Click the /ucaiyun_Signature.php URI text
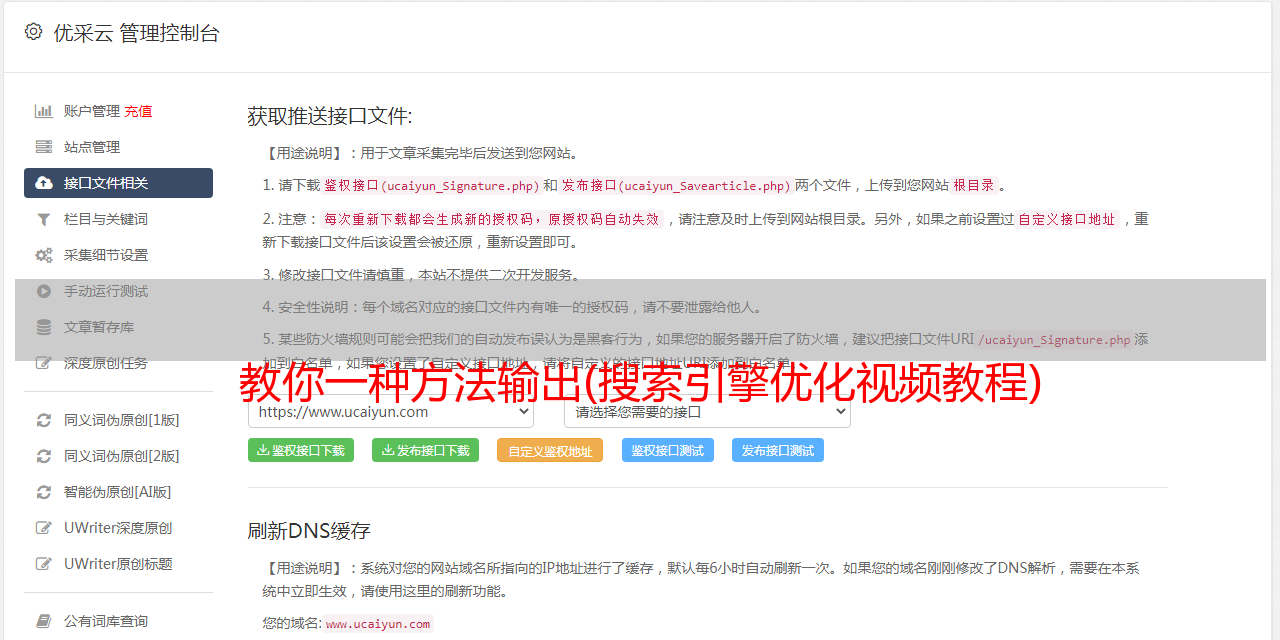 click(1054, 339)
